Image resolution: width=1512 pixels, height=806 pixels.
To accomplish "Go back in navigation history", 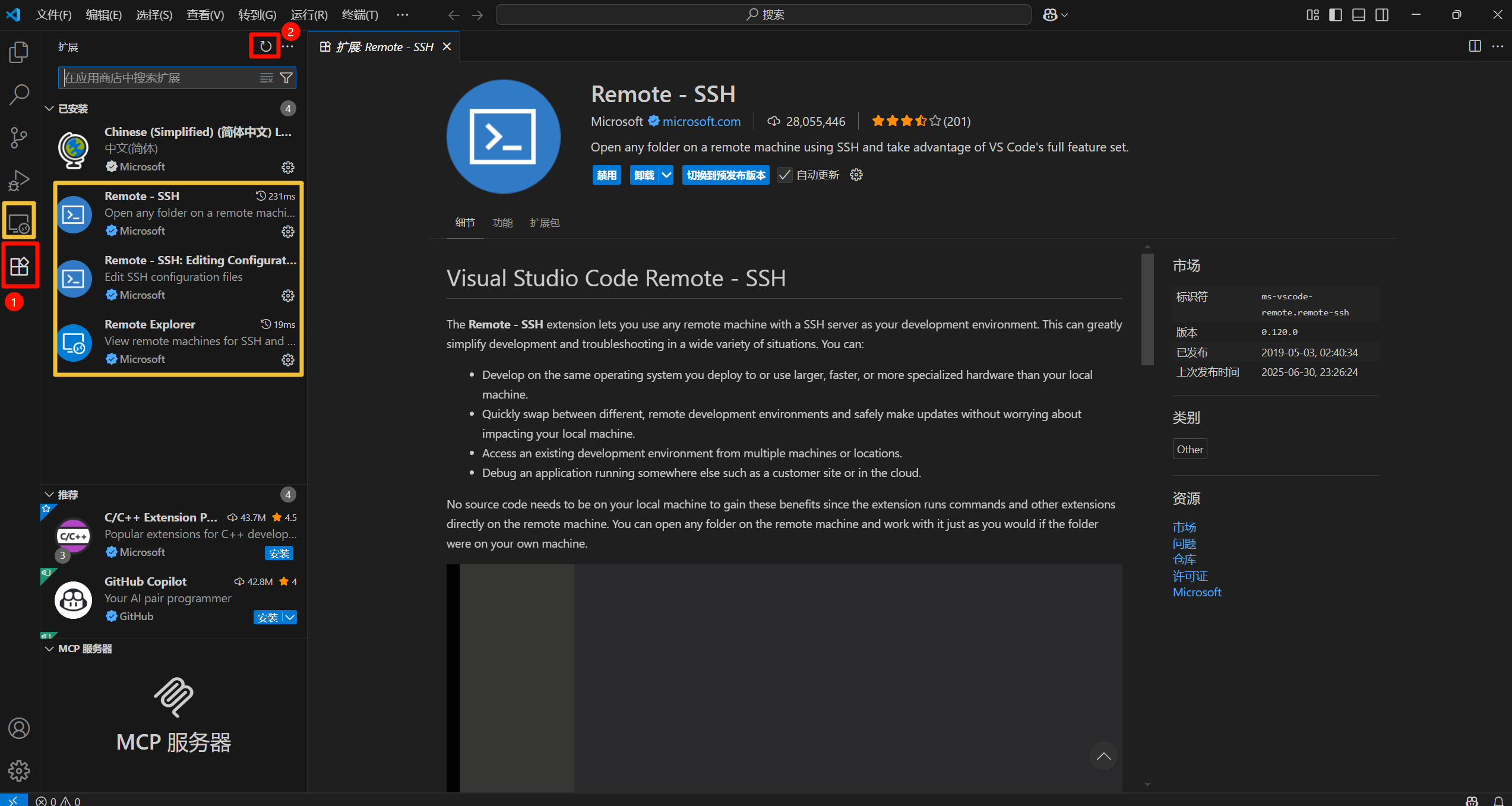I will click(x=454, y=15).
